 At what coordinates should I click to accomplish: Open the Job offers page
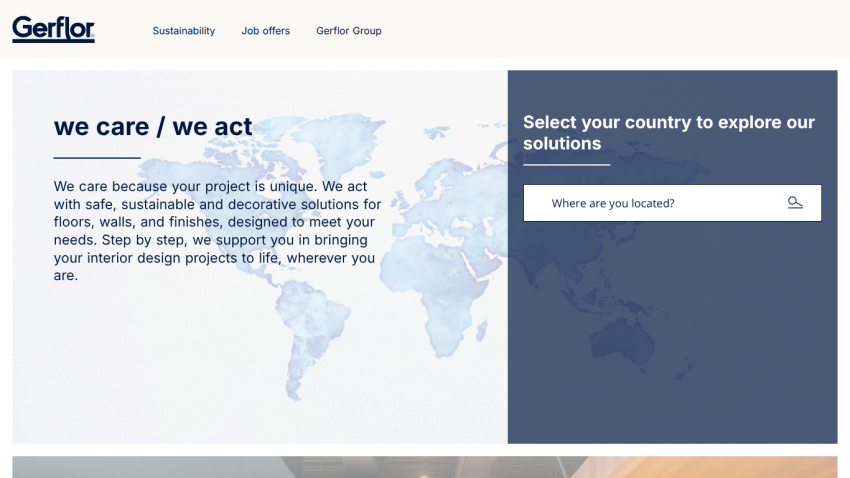click(266, 31)
